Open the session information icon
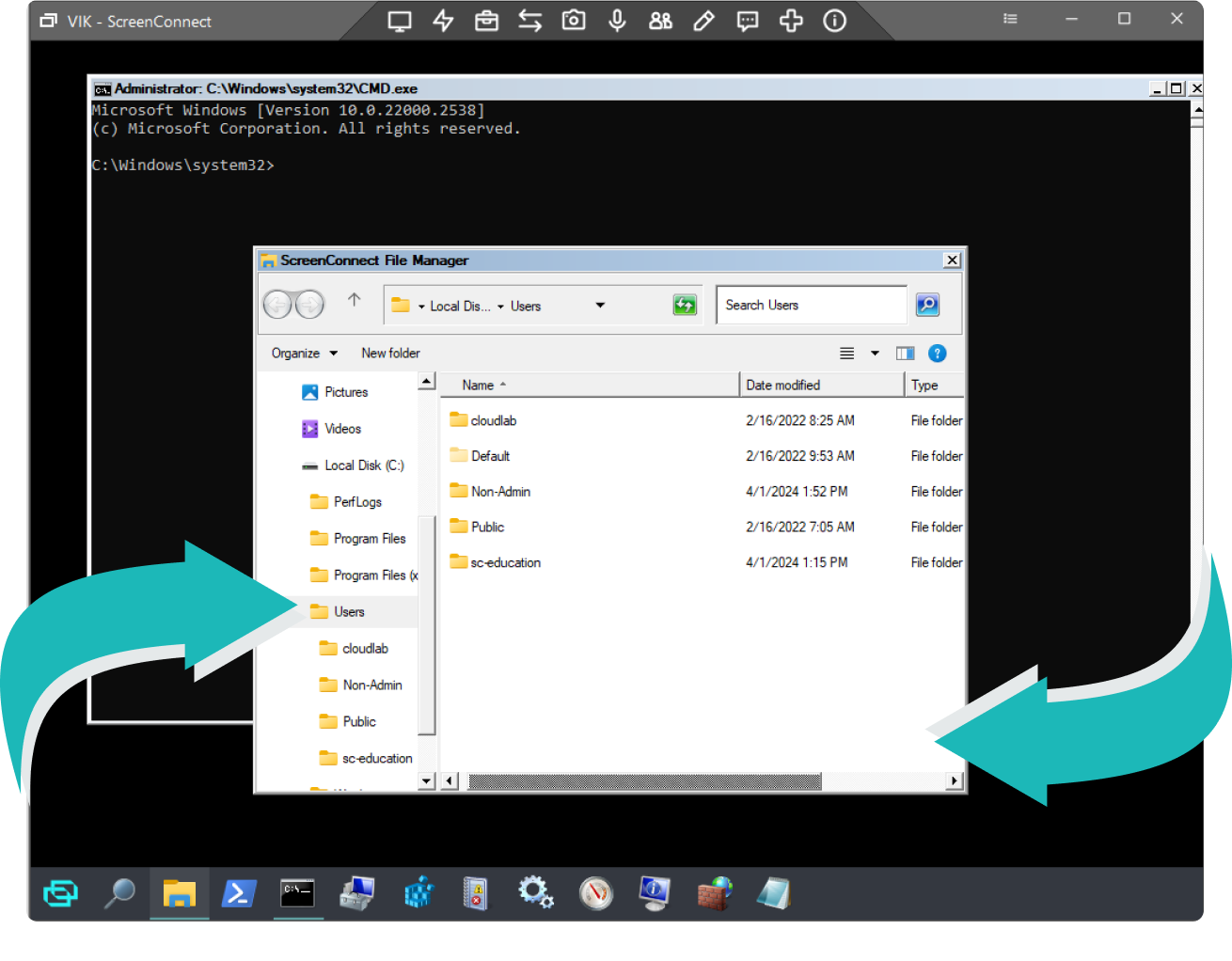 point(834,21)
